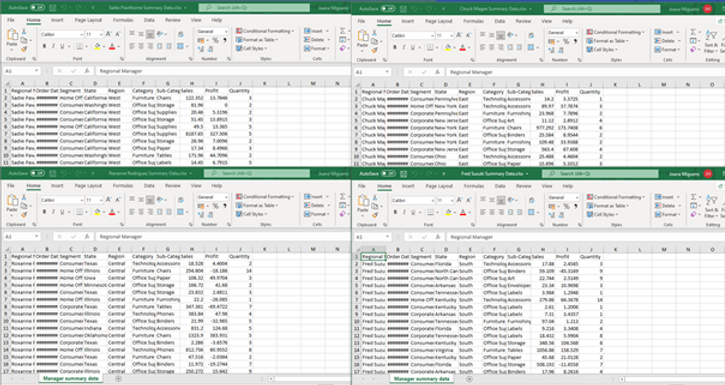Open Merge & Center dropdown in the Sadie Pawthorne window
725x385 pixels.
(x=187, y=46)
